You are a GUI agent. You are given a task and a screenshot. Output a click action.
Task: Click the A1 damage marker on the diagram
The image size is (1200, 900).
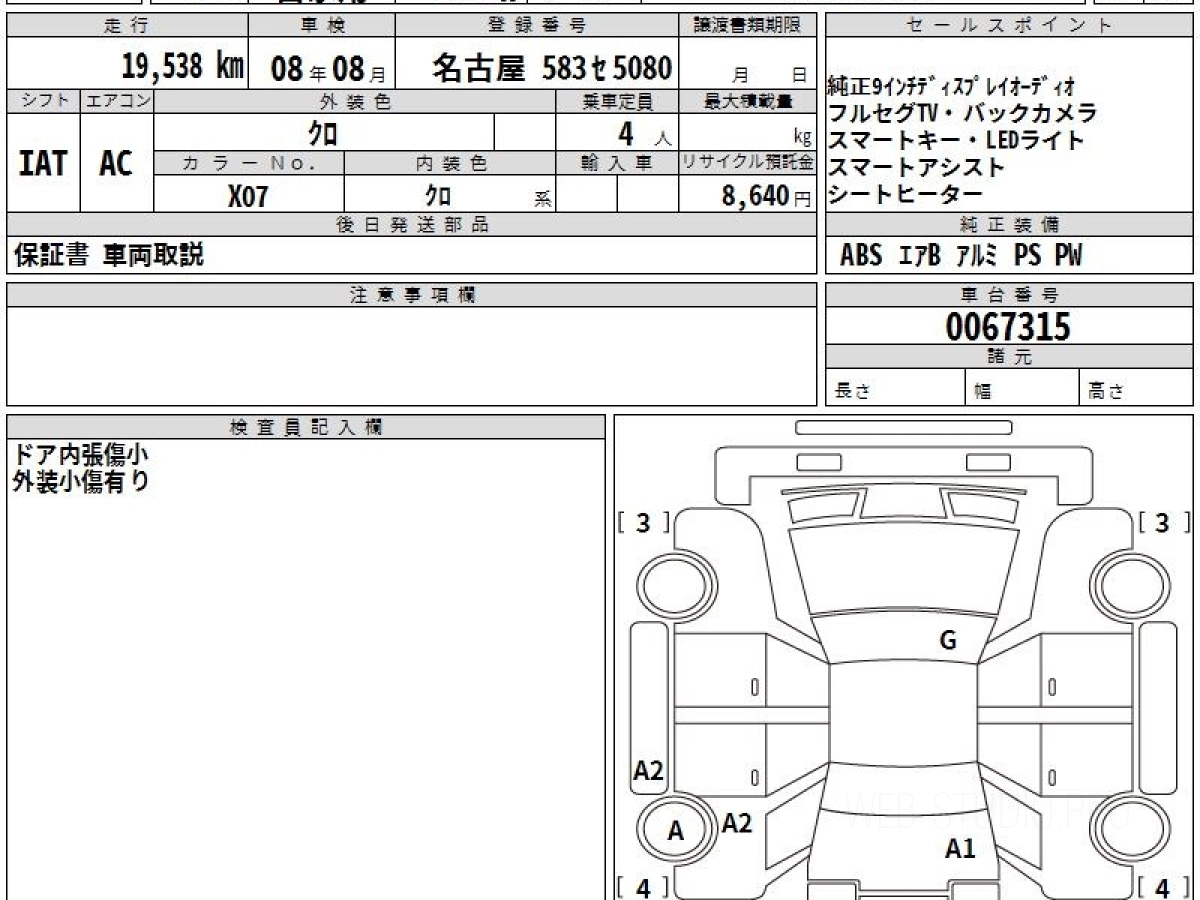[x=960, y=849]
